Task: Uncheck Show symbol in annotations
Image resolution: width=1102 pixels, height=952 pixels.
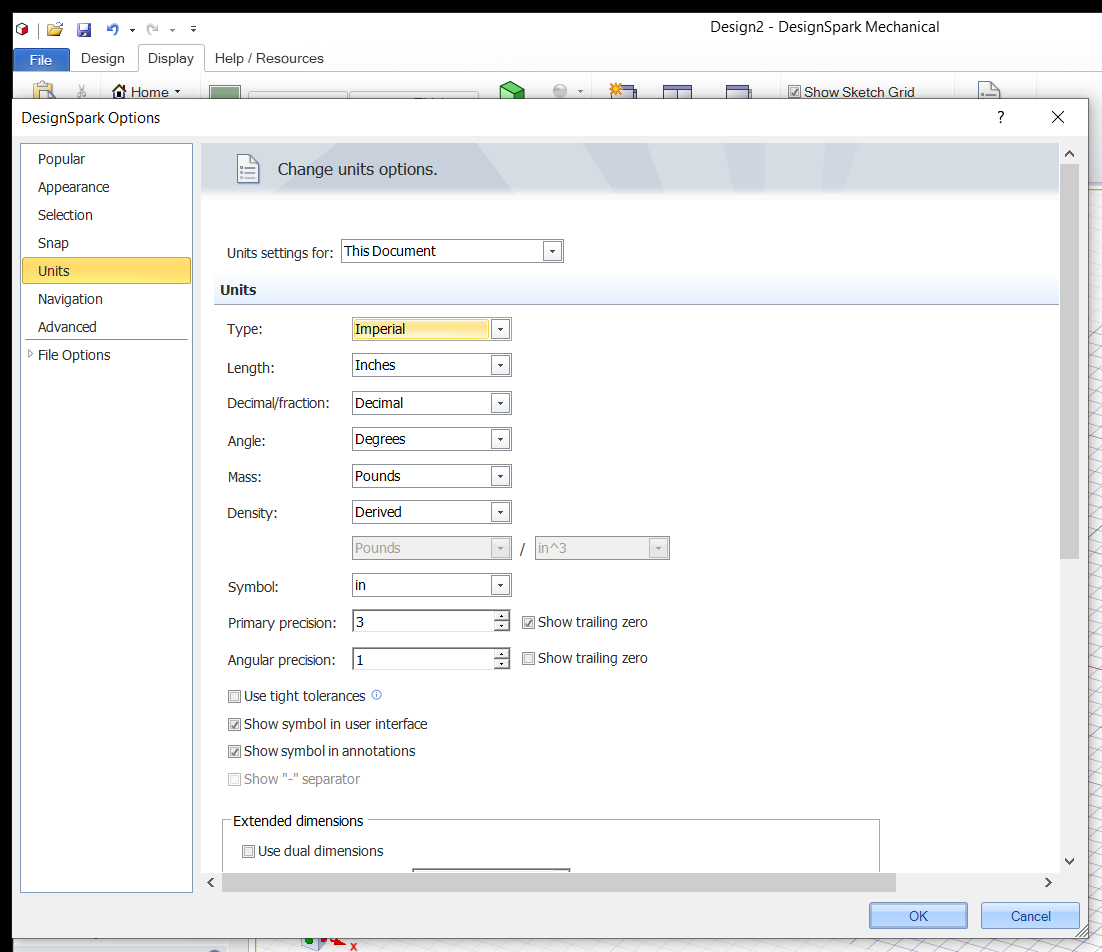Action: coord(235,752)
